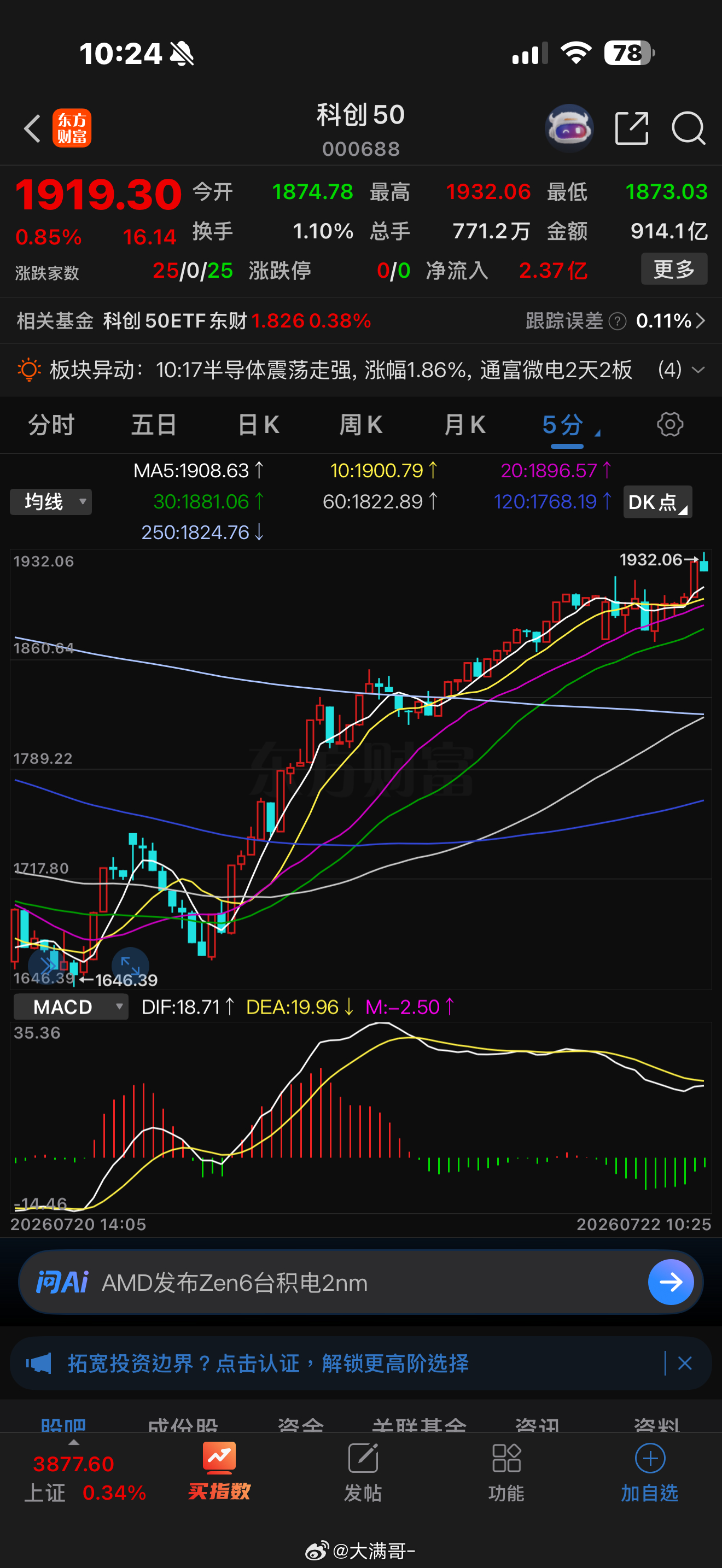Open the 东方财富 logo icon
This screenshot has height=1568, width=722.
(x=72, y=128)
